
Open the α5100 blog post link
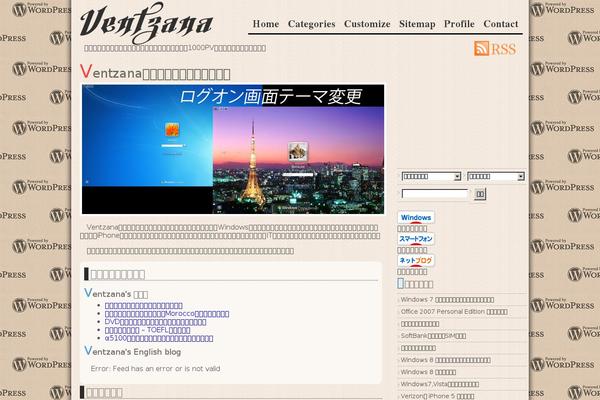point(159,338)
